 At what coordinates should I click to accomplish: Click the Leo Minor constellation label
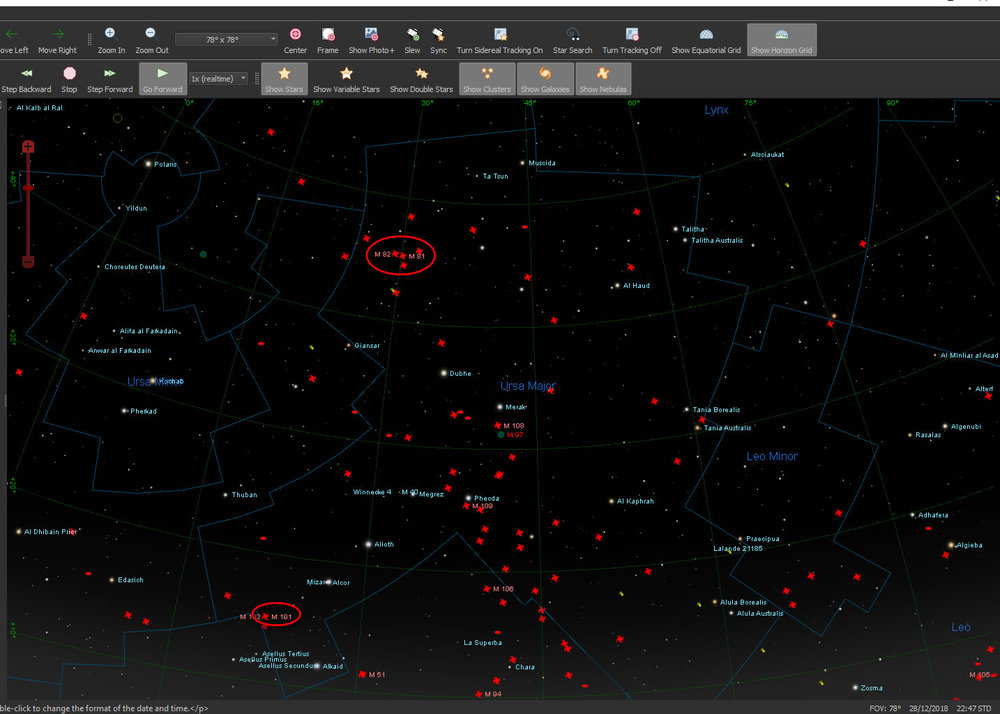(x=772, y=456)
